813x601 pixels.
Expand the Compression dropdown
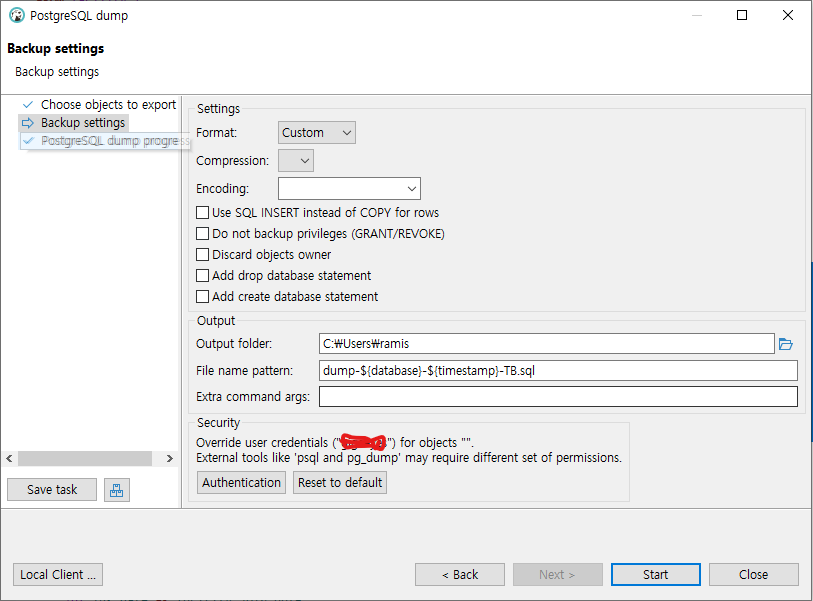[x=296, y=160]
